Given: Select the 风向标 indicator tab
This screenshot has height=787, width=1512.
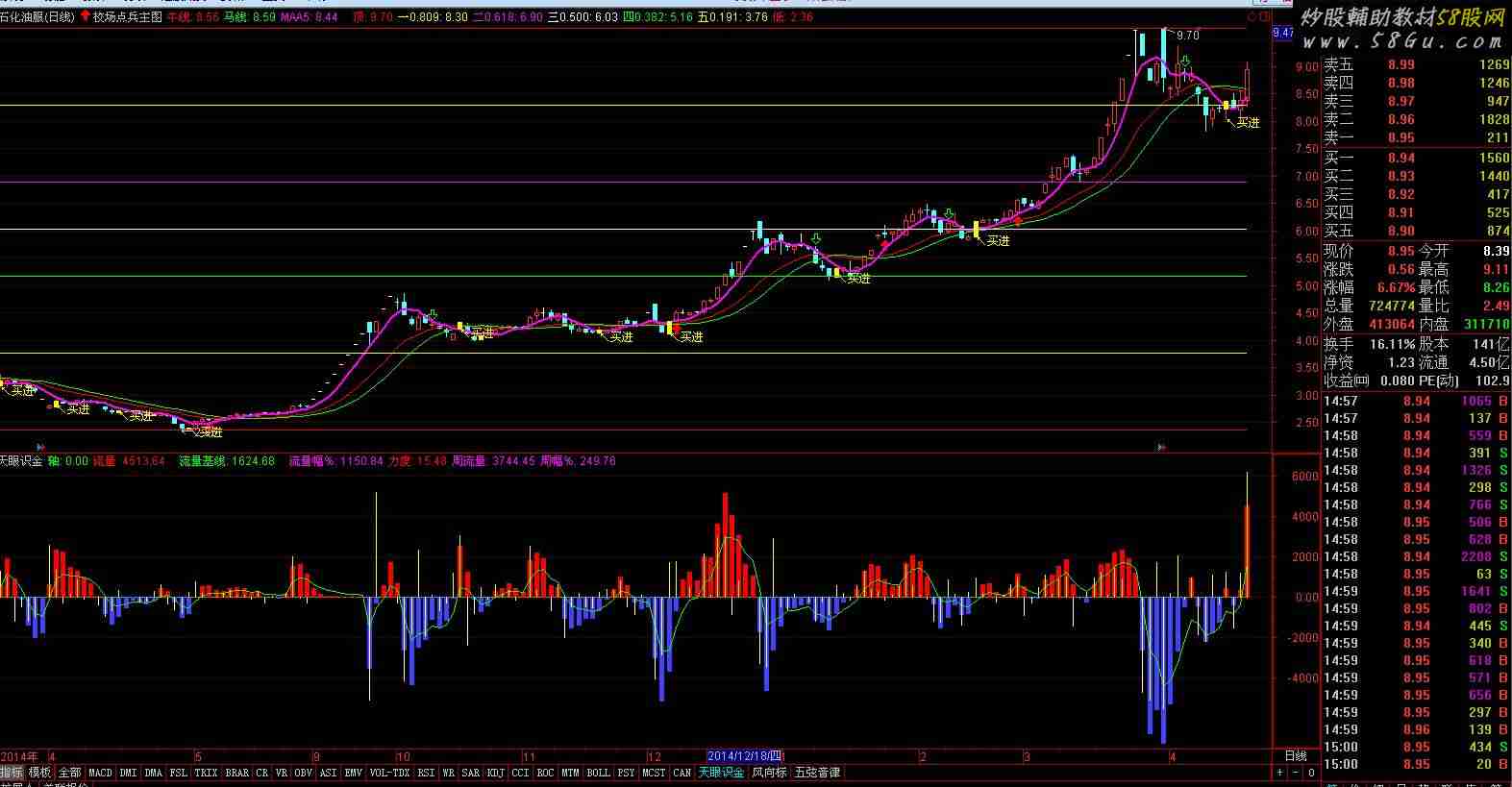Looking at the screenshot, I should pyautogui.click(x=769, y=773).
